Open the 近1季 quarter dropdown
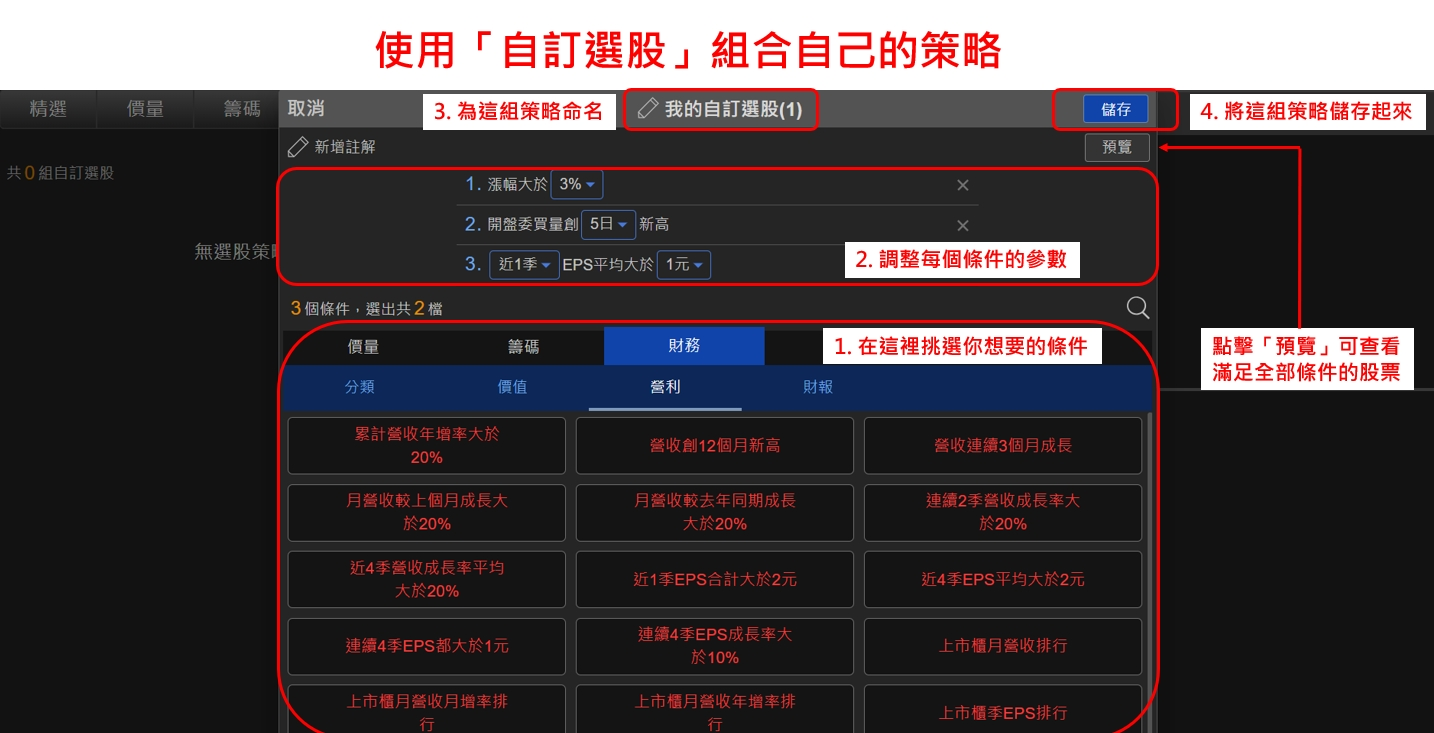This screenshot has height=733, width=1434. pyautogui.click(x=525, y=265)
